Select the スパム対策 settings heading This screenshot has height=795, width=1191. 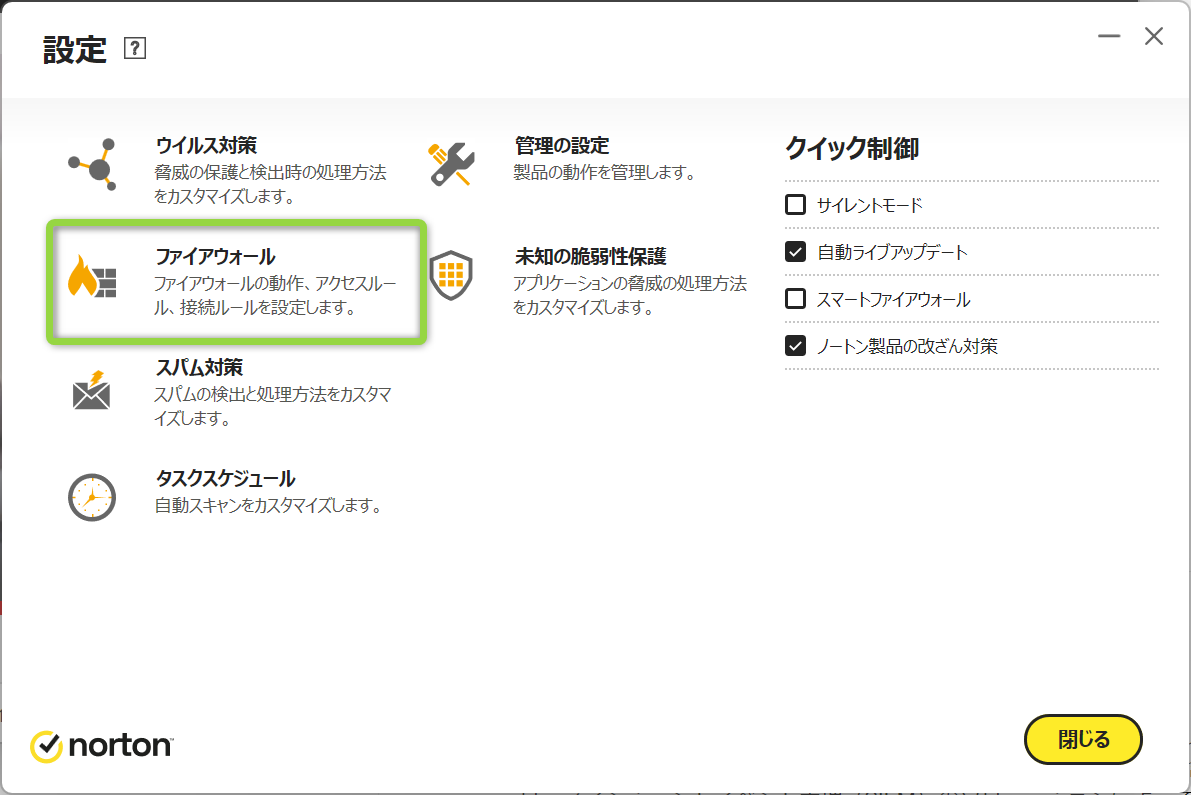199,368
